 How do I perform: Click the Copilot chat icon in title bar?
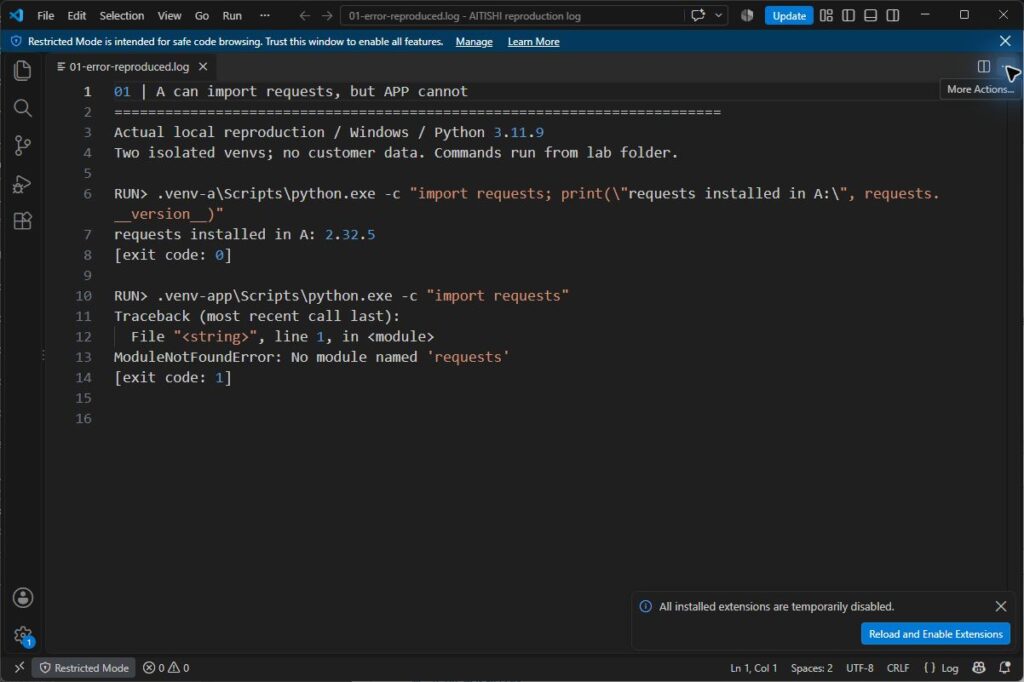pyautogui.click(x=698, y=15)
